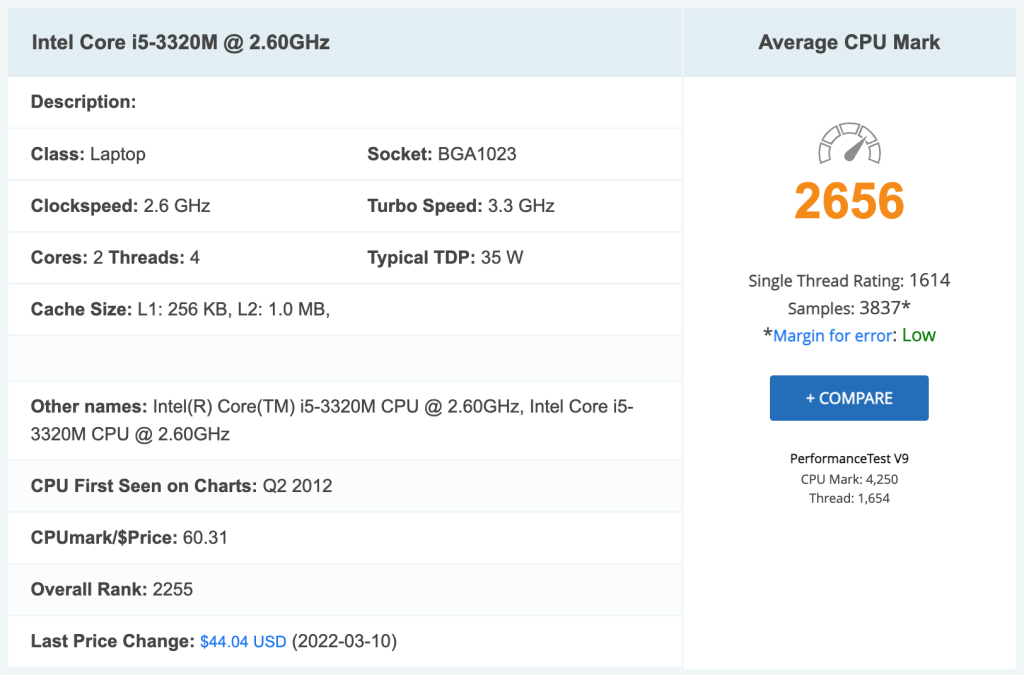Click the Single Thread Rating: 1614 text
The height and width of the screenshot is (675, 1024).
point(849,281)
